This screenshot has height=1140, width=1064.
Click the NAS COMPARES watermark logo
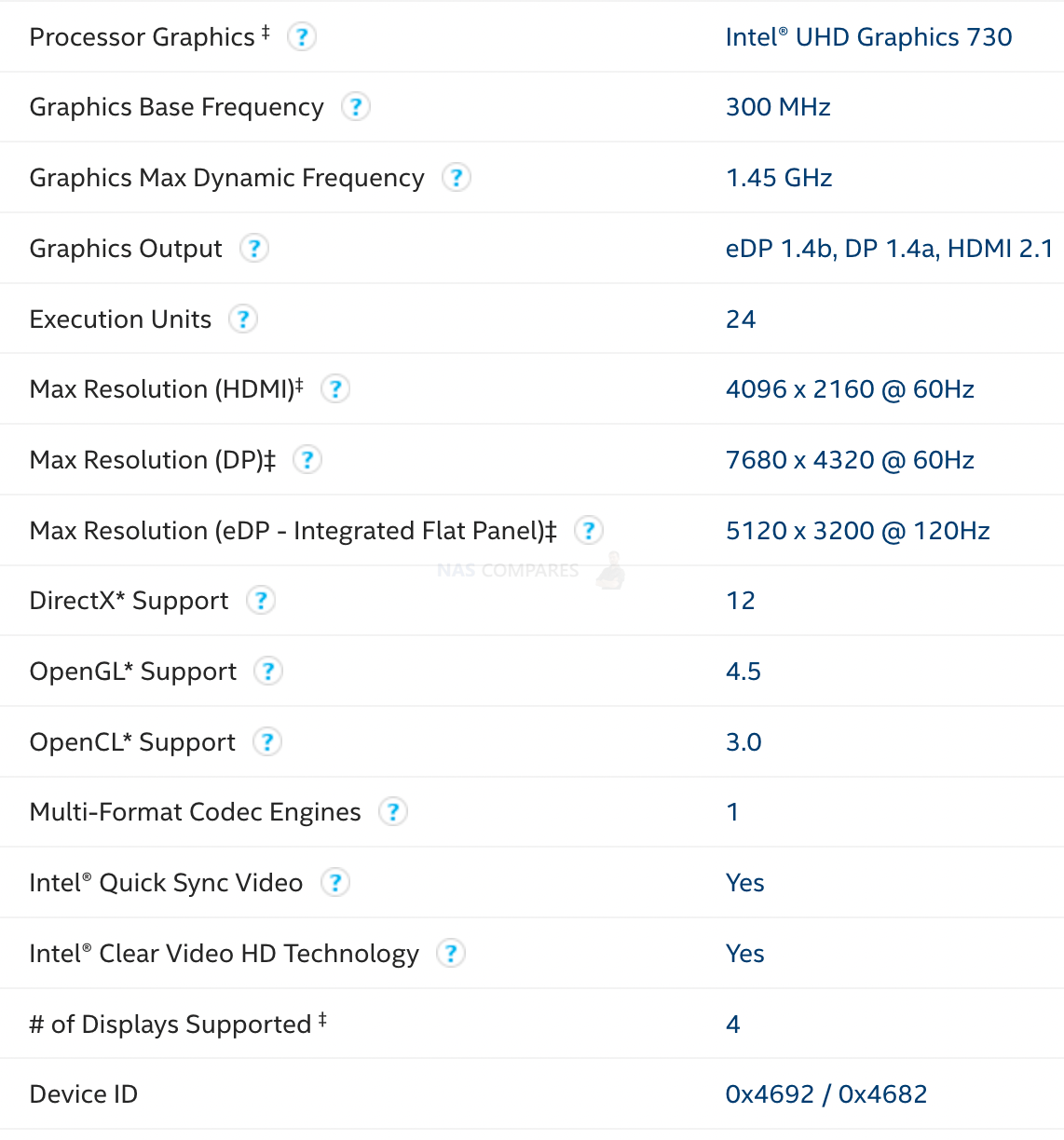(531, 570)
